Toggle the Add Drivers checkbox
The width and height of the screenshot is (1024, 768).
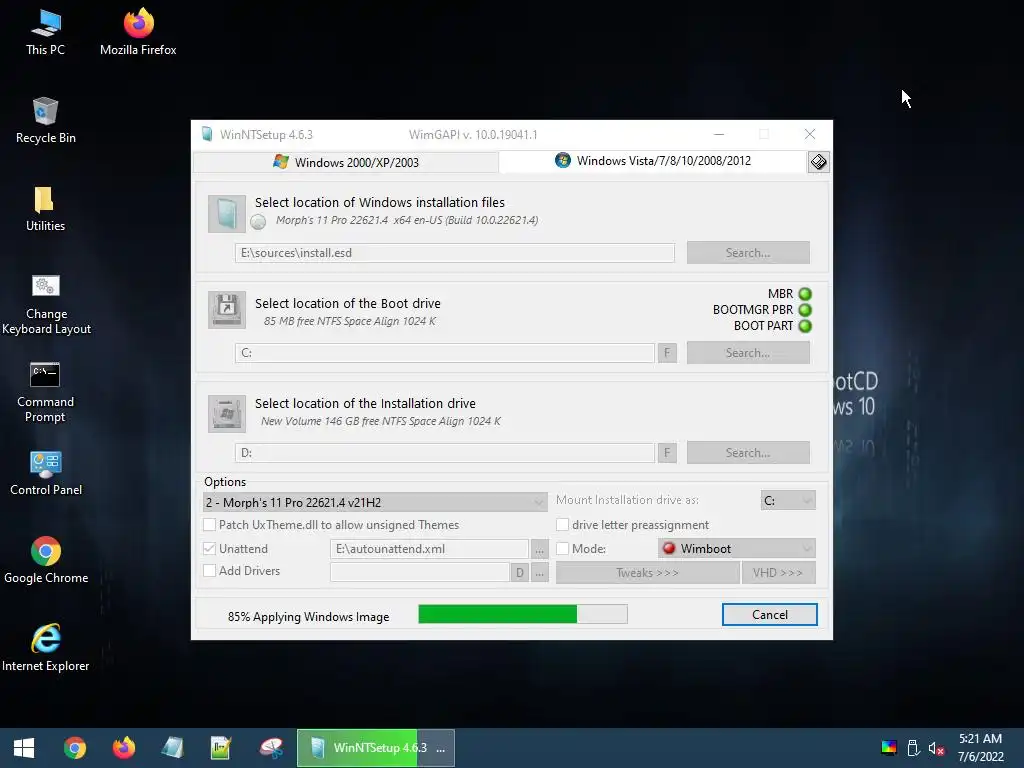pos(210,571)
